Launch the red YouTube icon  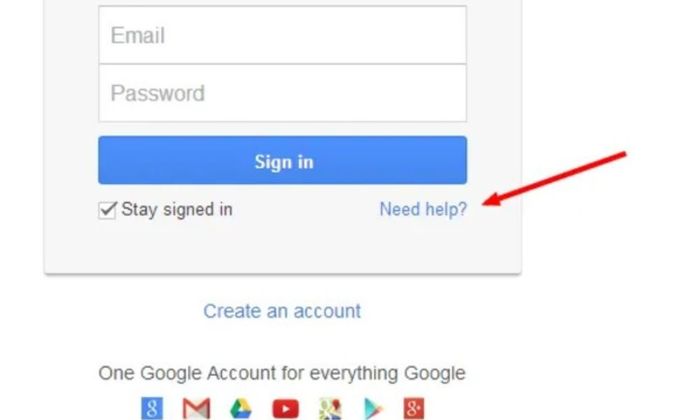click(x=285, y=409)
